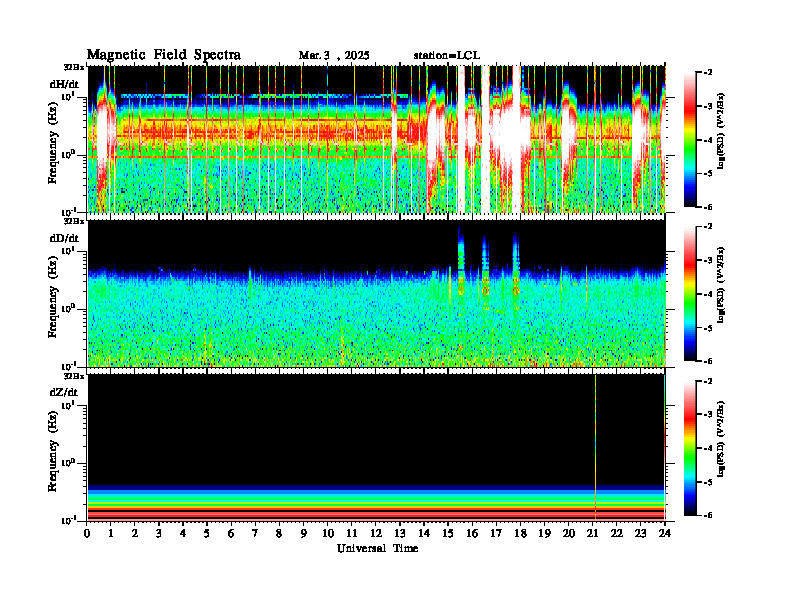Click the '-4' value on dD/dt colorbar
Image resolution: width=792 pixels, height=612 pixels.
707,294
